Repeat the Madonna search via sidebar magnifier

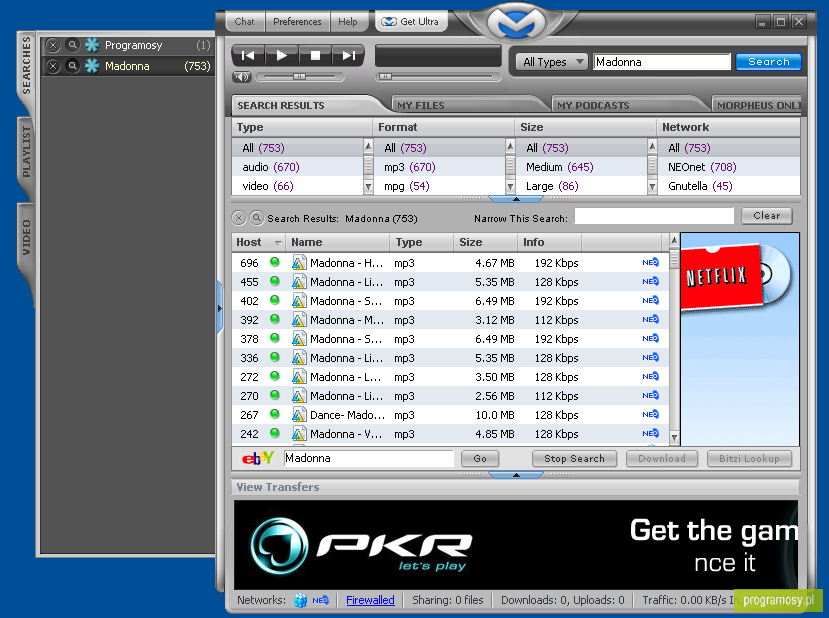click(72, 66)
